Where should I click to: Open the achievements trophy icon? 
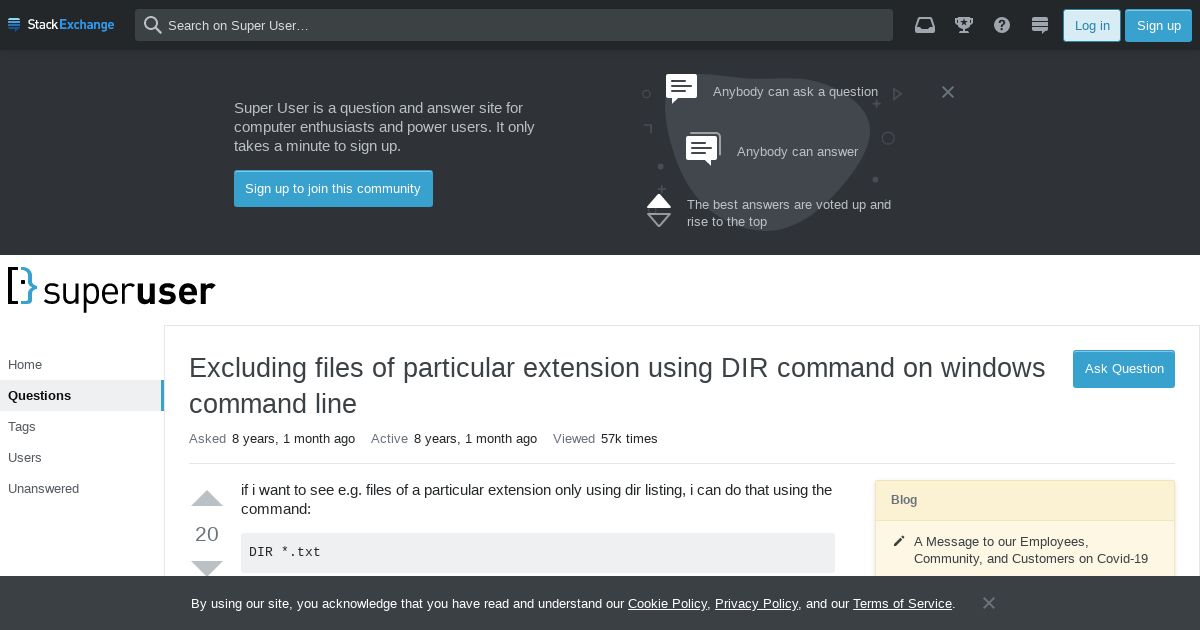click(x=964, y=25)
